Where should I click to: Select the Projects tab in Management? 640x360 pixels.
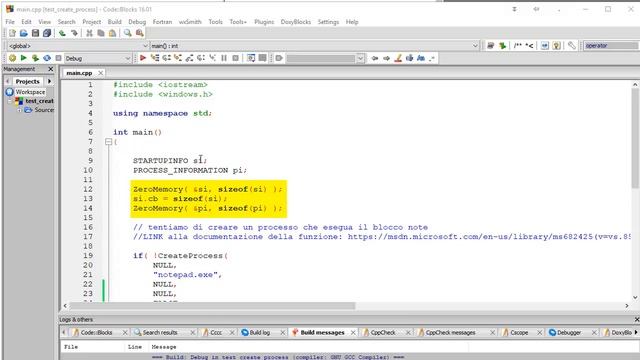tap(27, 81)
